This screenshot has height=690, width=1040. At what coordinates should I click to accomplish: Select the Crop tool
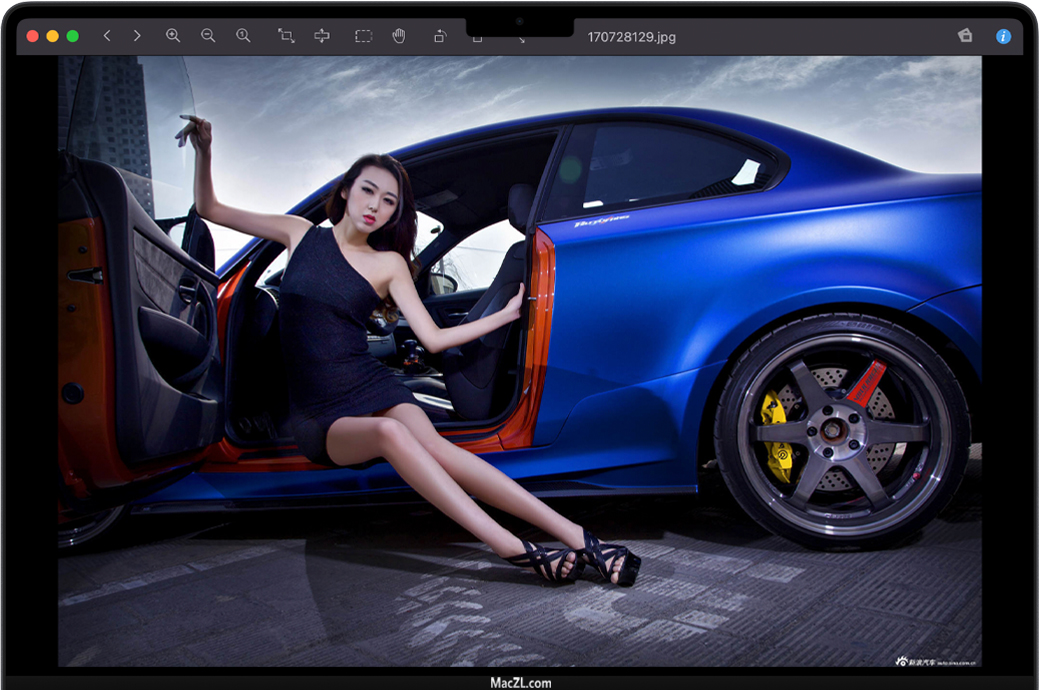[286, 36]
